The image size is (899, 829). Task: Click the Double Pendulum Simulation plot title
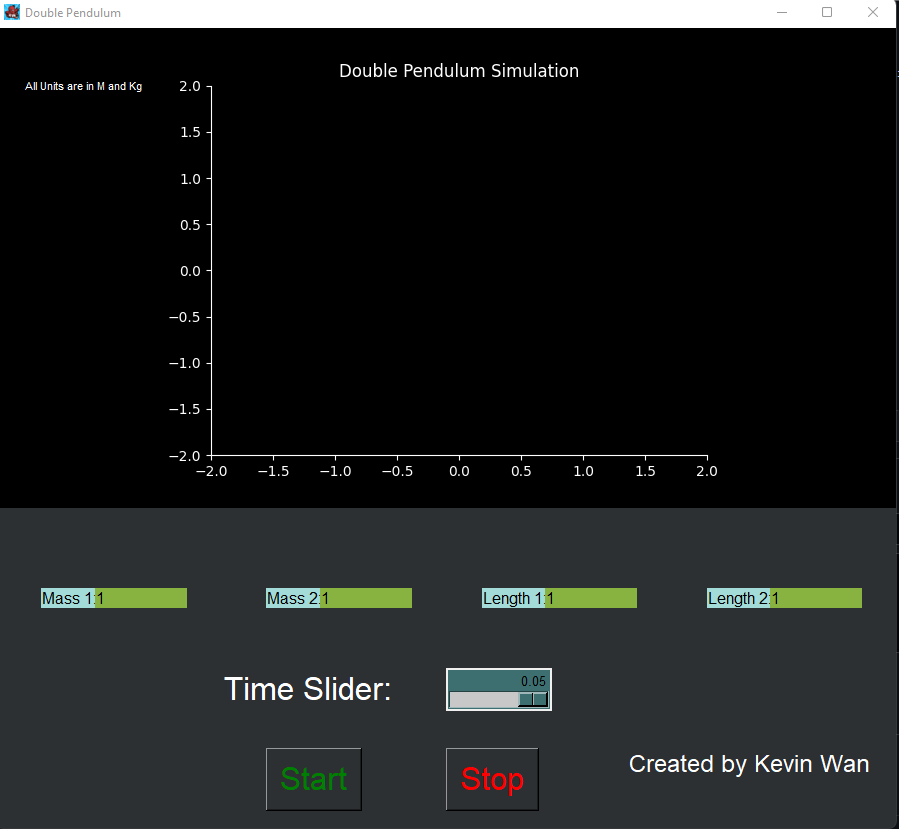[458, 71]
